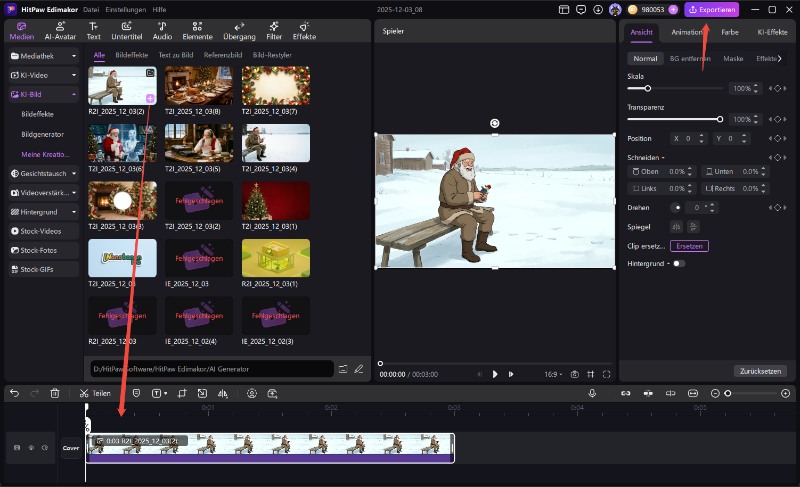800x487 pixels.
Task: Open the Filter tool tab
Action: coord(274,31)
